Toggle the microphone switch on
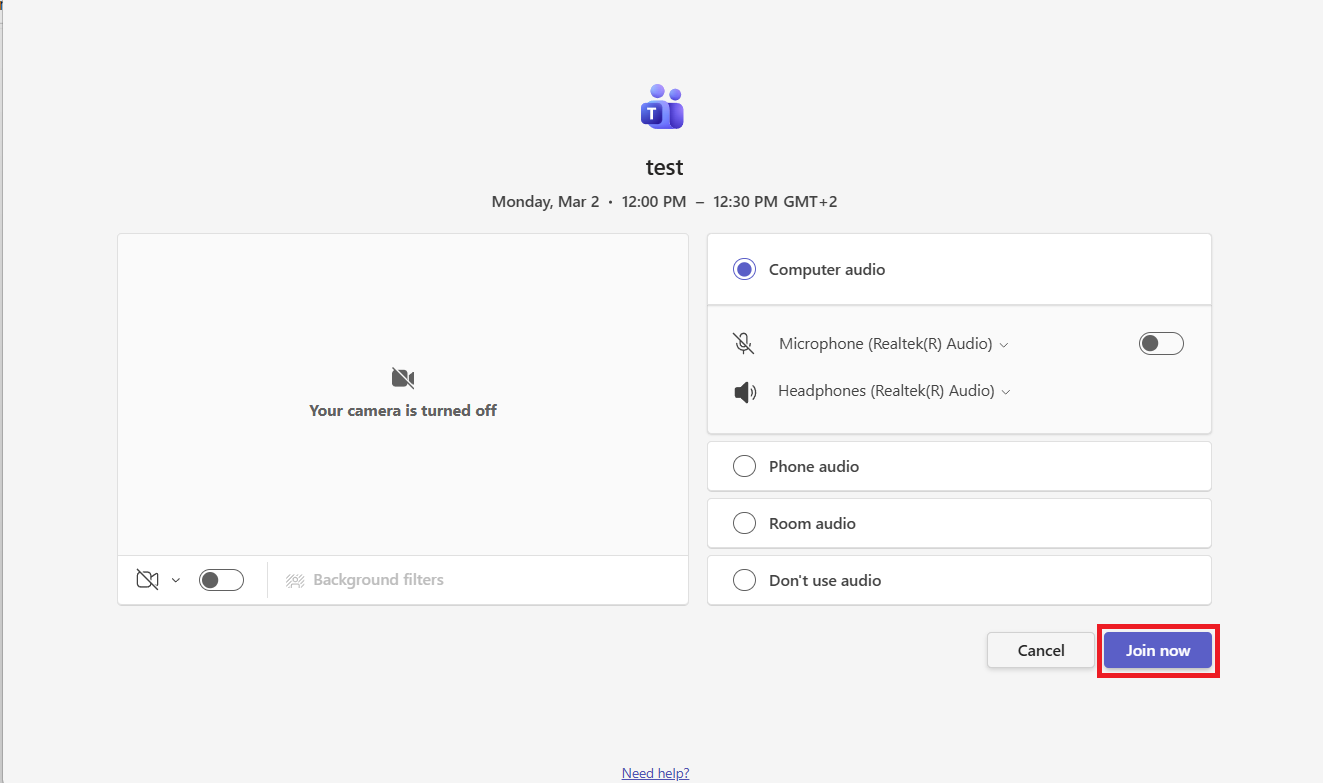The image size is (1323, 783). click(x=1161, y=344)
